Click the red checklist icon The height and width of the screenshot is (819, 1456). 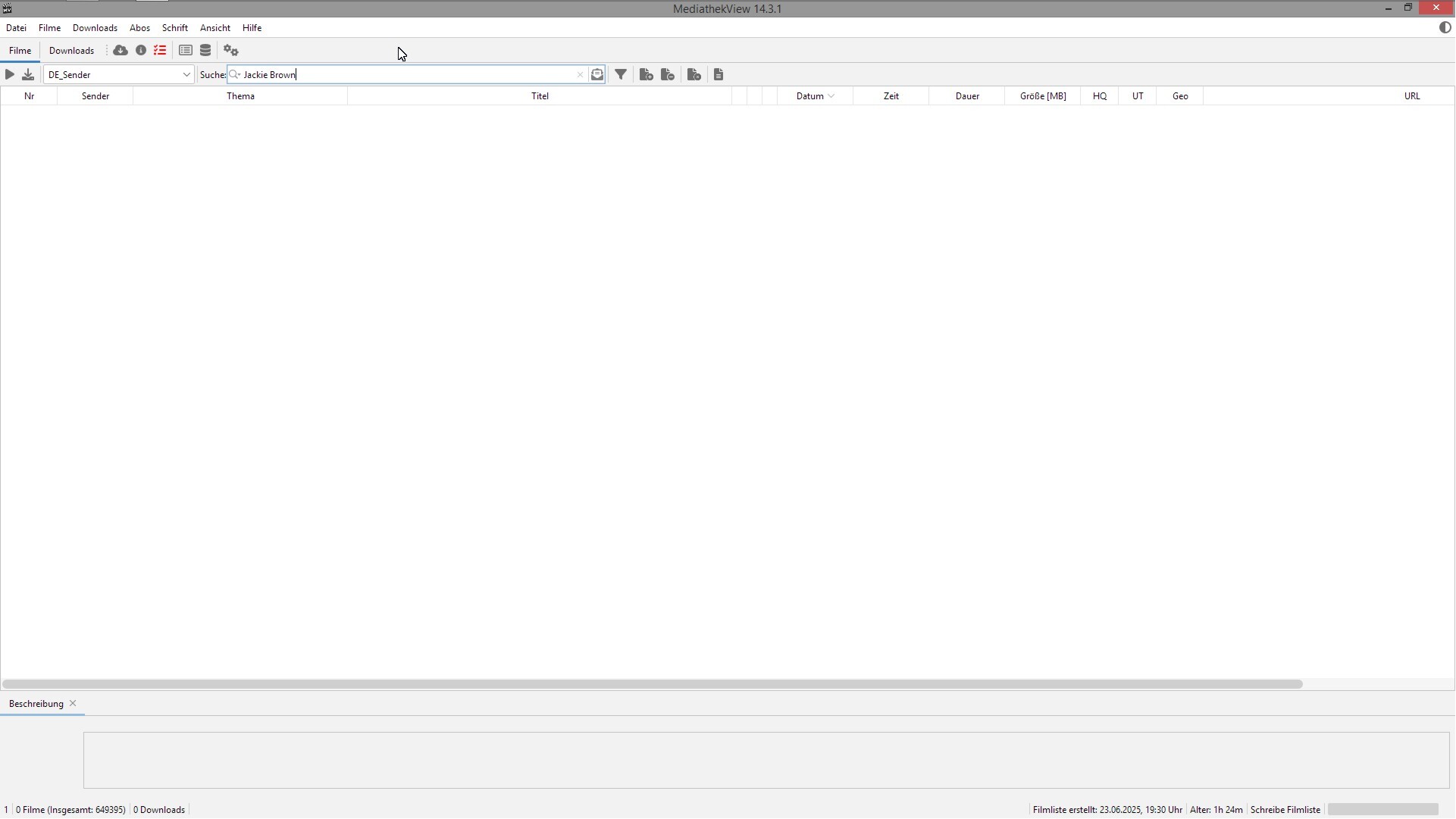[x=160, y=51]
